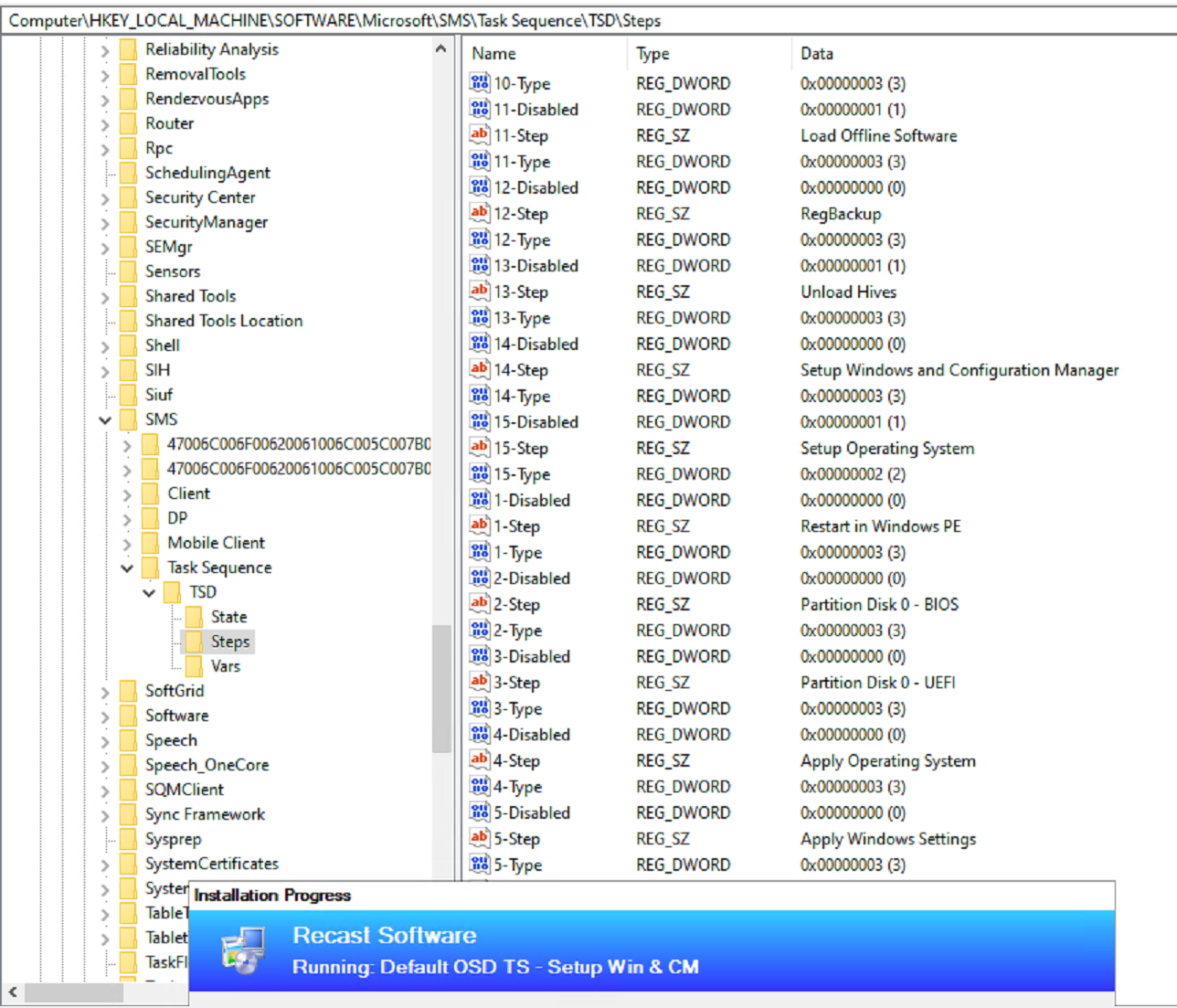
Task: Click the tree pane scroll up arrow
Action: (x=441, y=49)
